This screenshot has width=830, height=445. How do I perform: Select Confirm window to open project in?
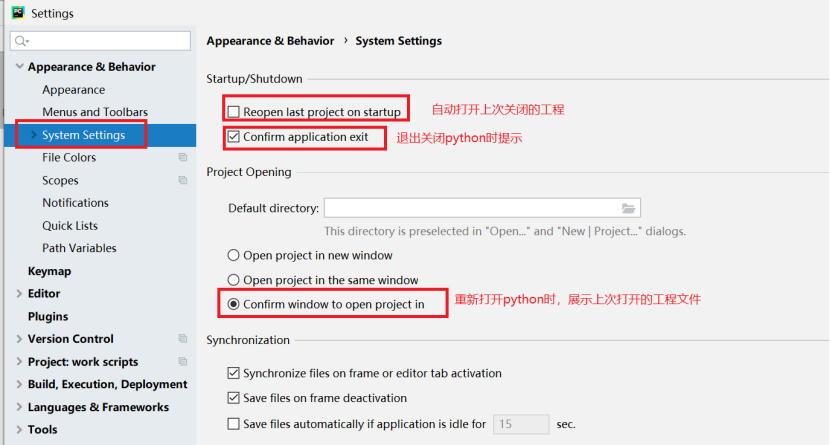click(233, 304)
